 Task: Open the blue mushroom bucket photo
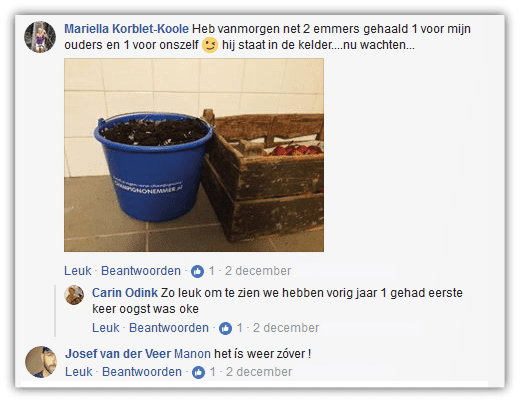(x=194, y=155)
